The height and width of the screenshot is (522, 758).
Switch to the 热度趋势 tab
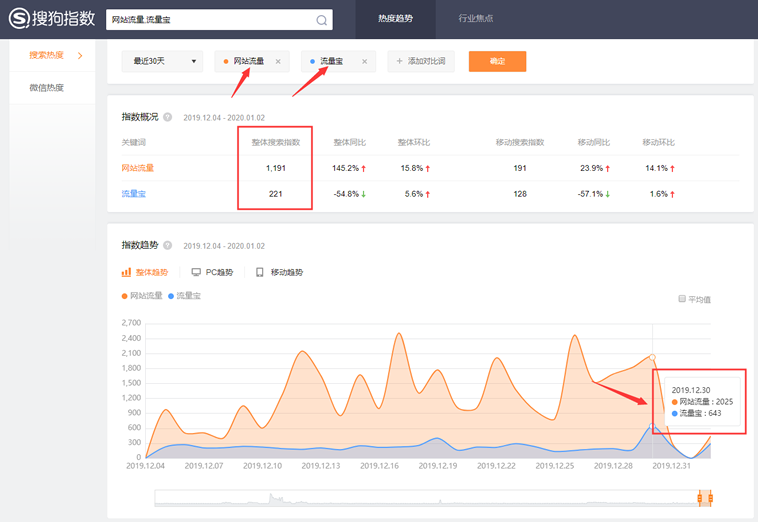click(x=395, y=19)
